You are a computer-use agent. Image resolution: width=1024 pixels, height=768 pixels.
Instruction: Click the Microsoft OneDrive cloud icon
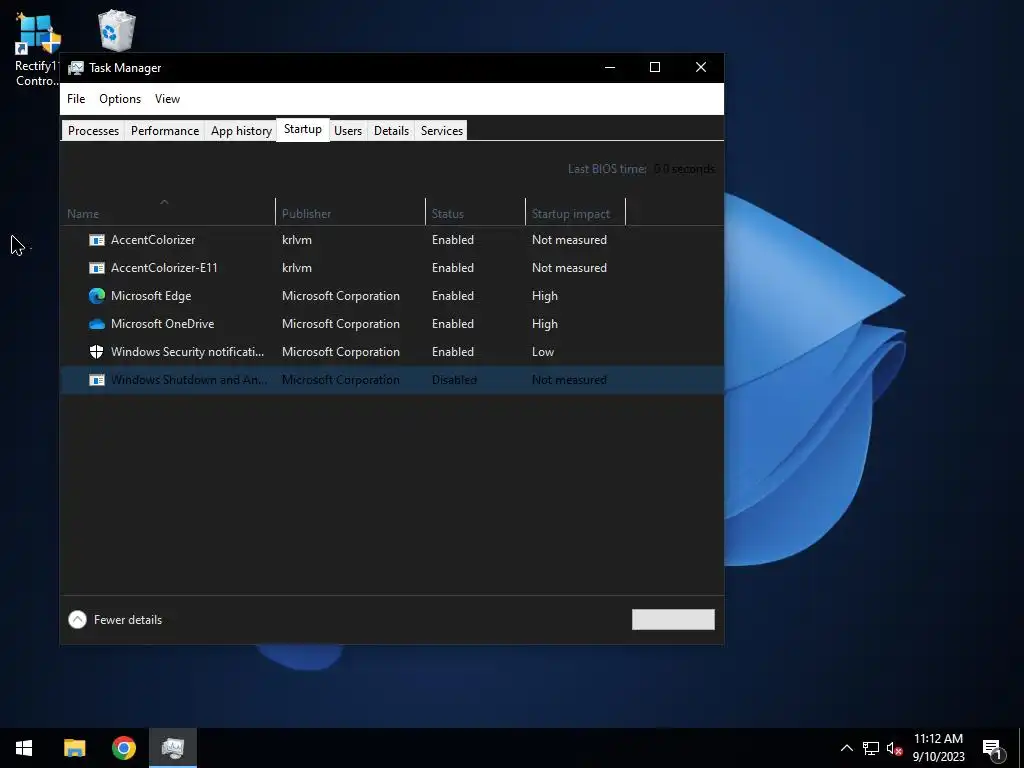pyautogui.click(x=97, y=324)
